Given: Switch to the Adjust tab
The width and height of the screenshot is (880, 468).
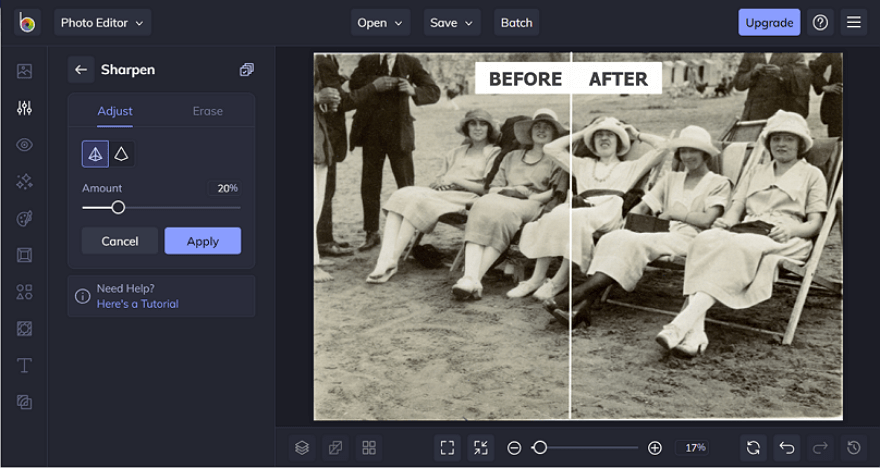Looking at the screenshot, I should (115, 111).
